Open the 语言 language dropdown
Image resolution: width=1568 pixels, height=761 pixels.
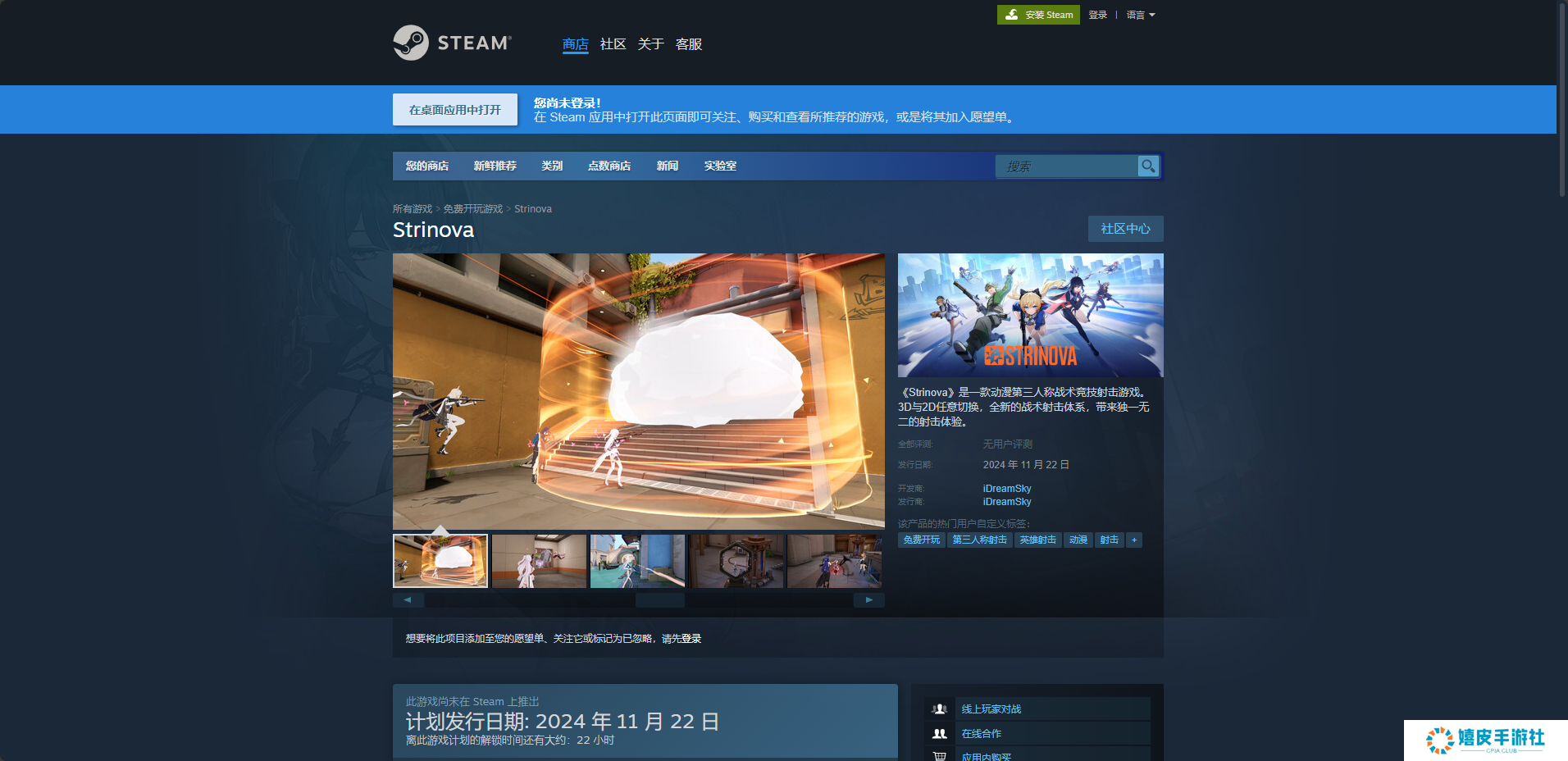coord(1140,15)
